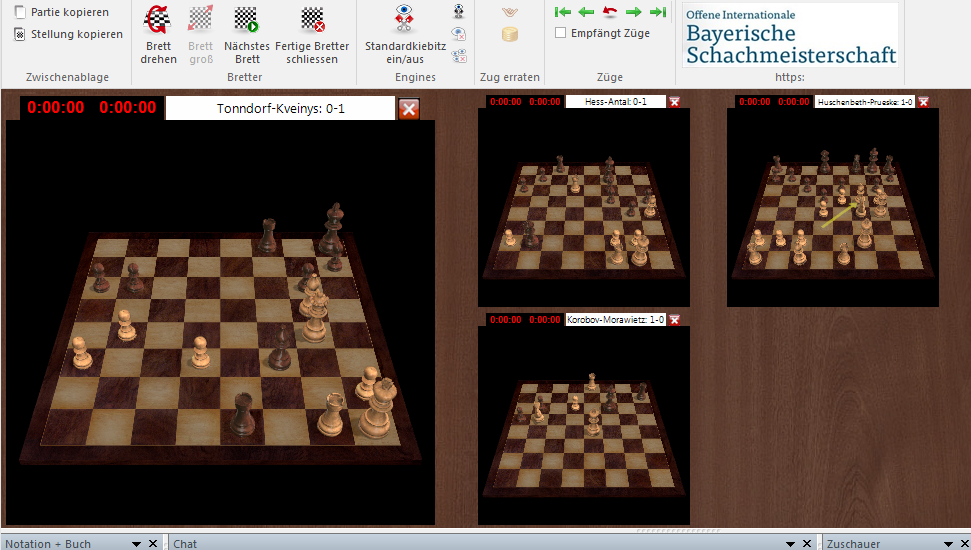Click Fertige Bretter schliessen

tap(312, 20)
